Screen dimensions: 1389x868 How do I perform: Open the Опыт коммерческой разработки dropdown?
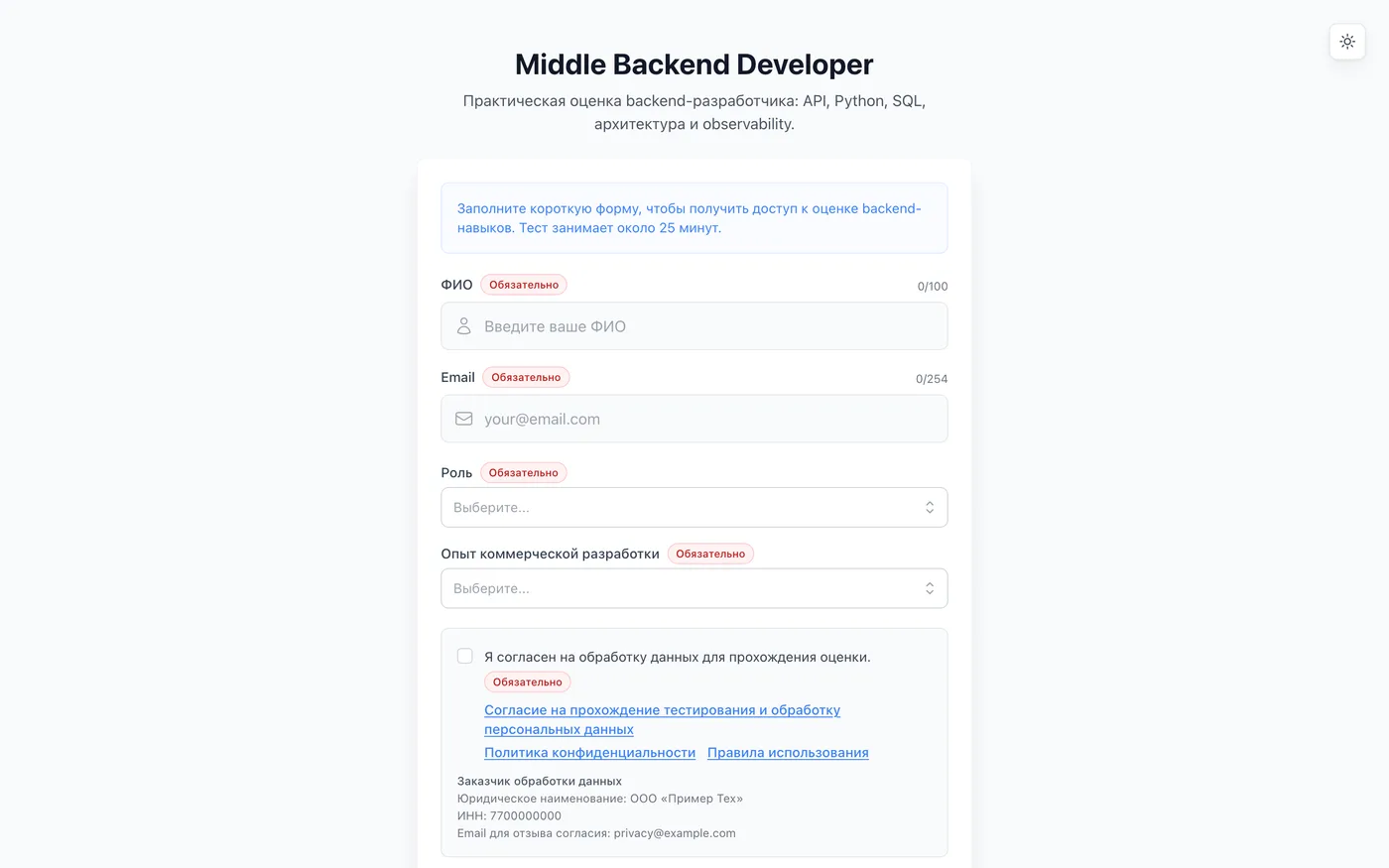pyautogui.click(x=694, y=588)
